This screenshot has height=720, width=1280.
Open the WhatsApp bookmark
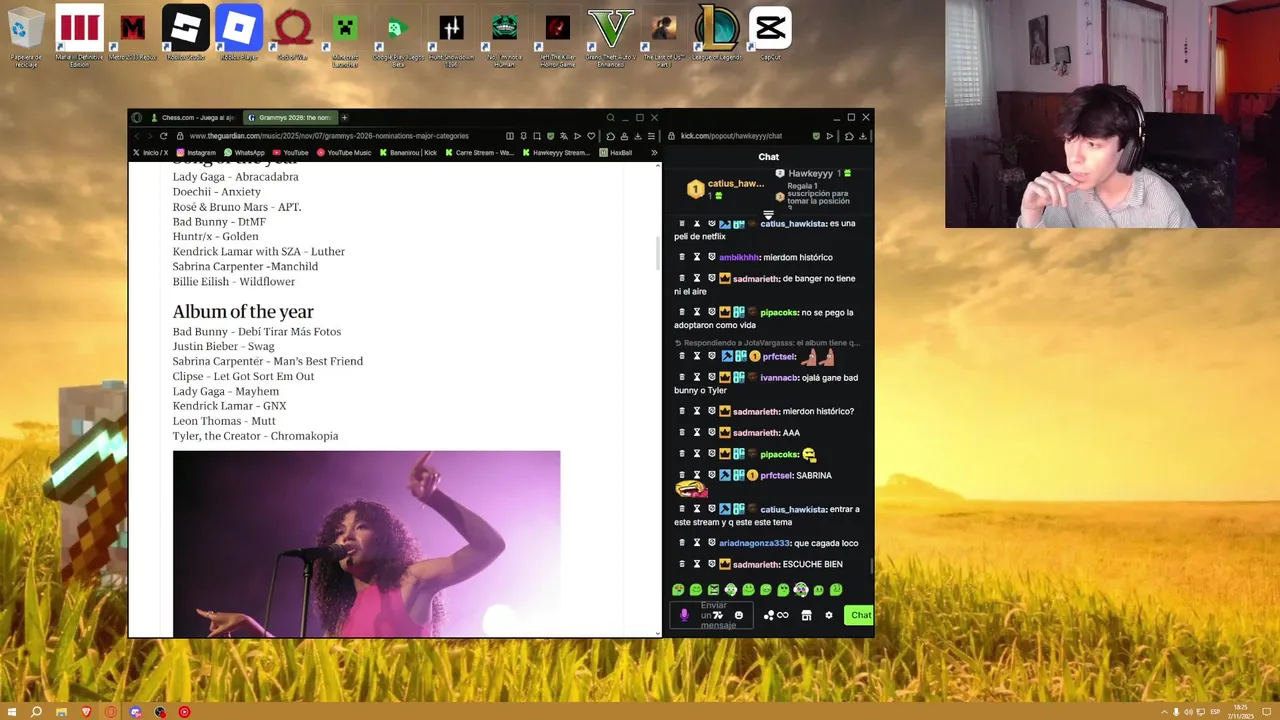(x=244, y=153)
